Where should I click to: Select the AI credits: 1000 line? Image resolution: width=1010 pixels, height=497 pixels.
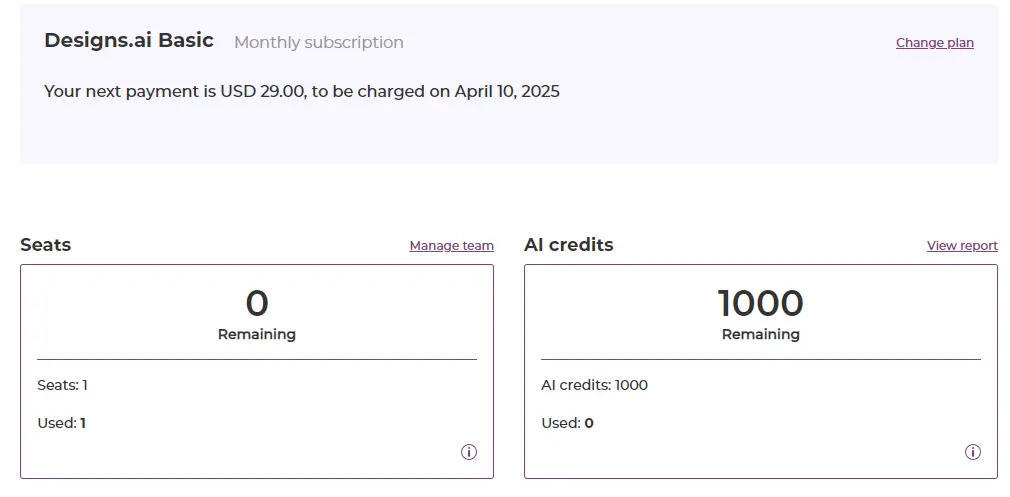click(595, 386)
